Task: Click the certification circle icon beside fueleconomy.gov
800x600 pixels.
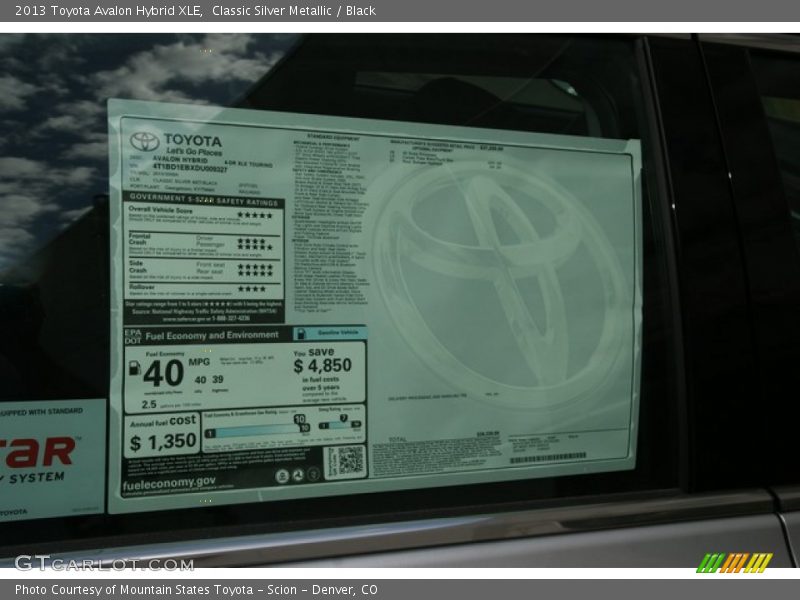Action: click(x=282, y=476)
